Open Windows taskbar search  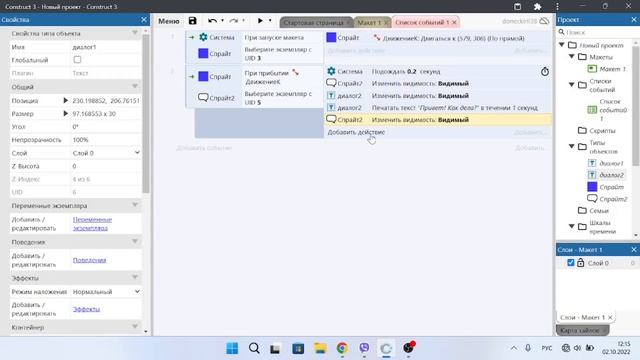coord(254,348)
